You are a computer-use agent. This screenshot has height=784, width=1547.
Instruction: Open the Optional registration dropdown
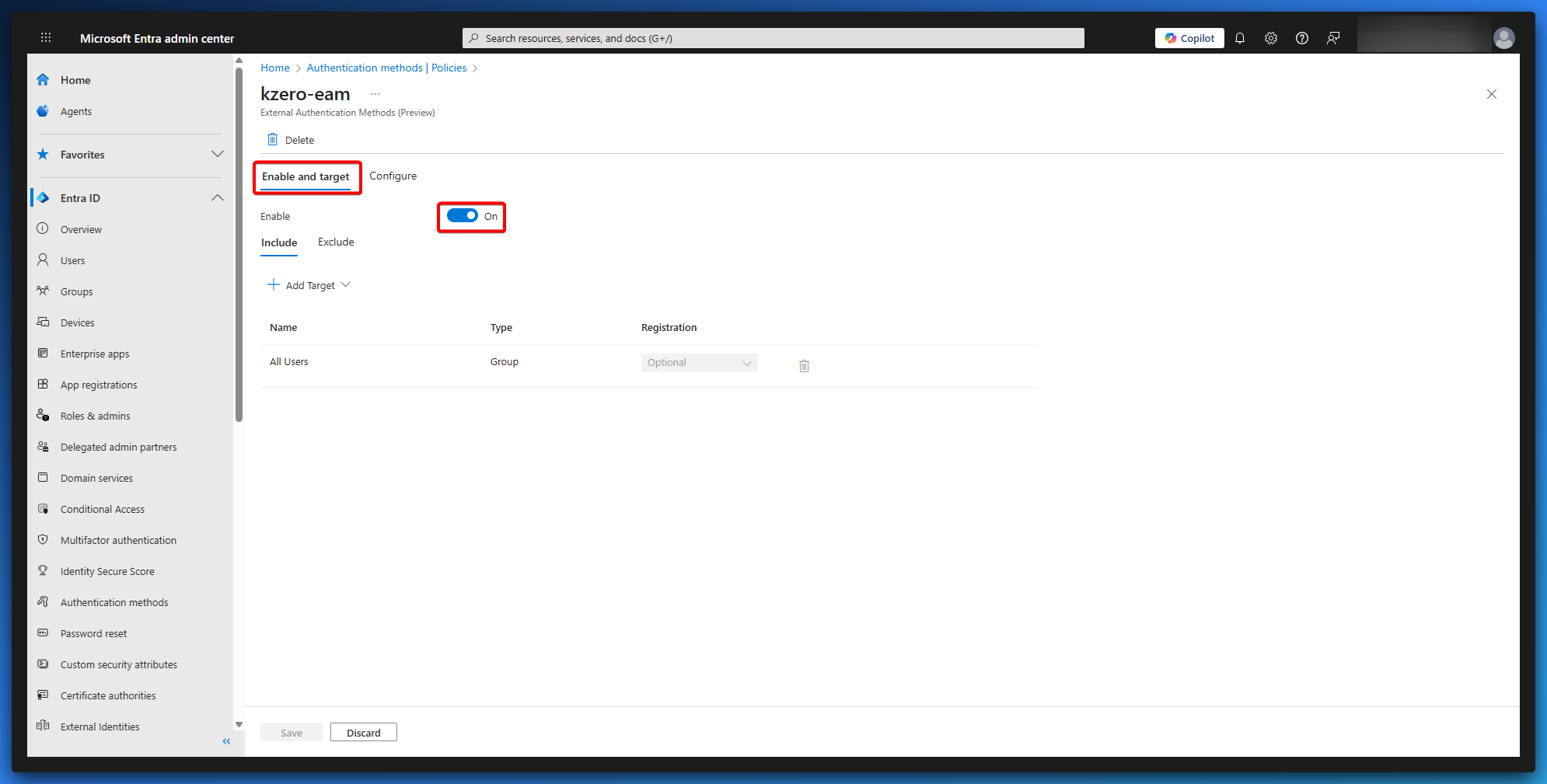pos(700,363)
